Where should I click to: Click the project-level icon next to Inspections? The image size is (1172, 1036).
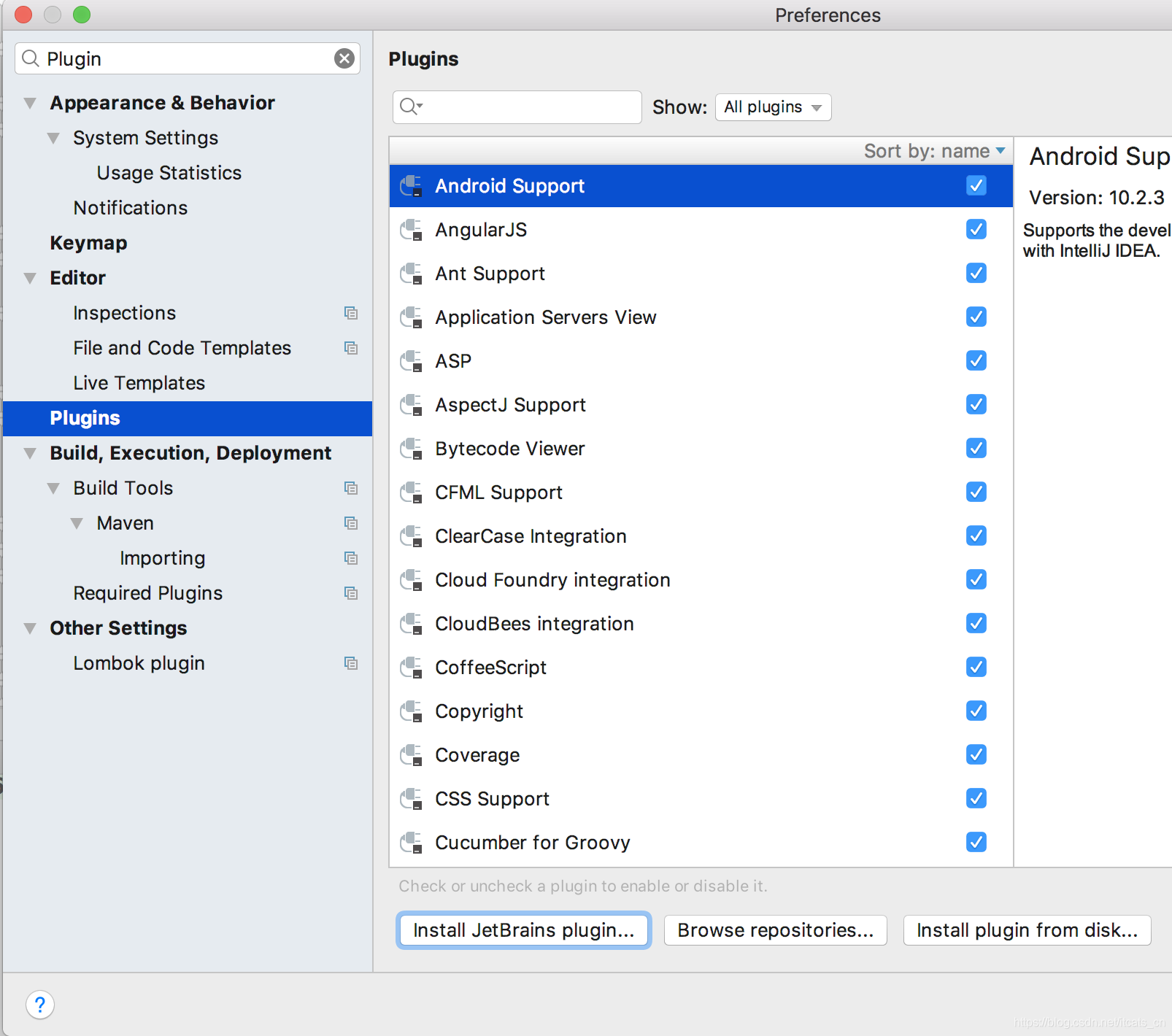coord(351,313)
